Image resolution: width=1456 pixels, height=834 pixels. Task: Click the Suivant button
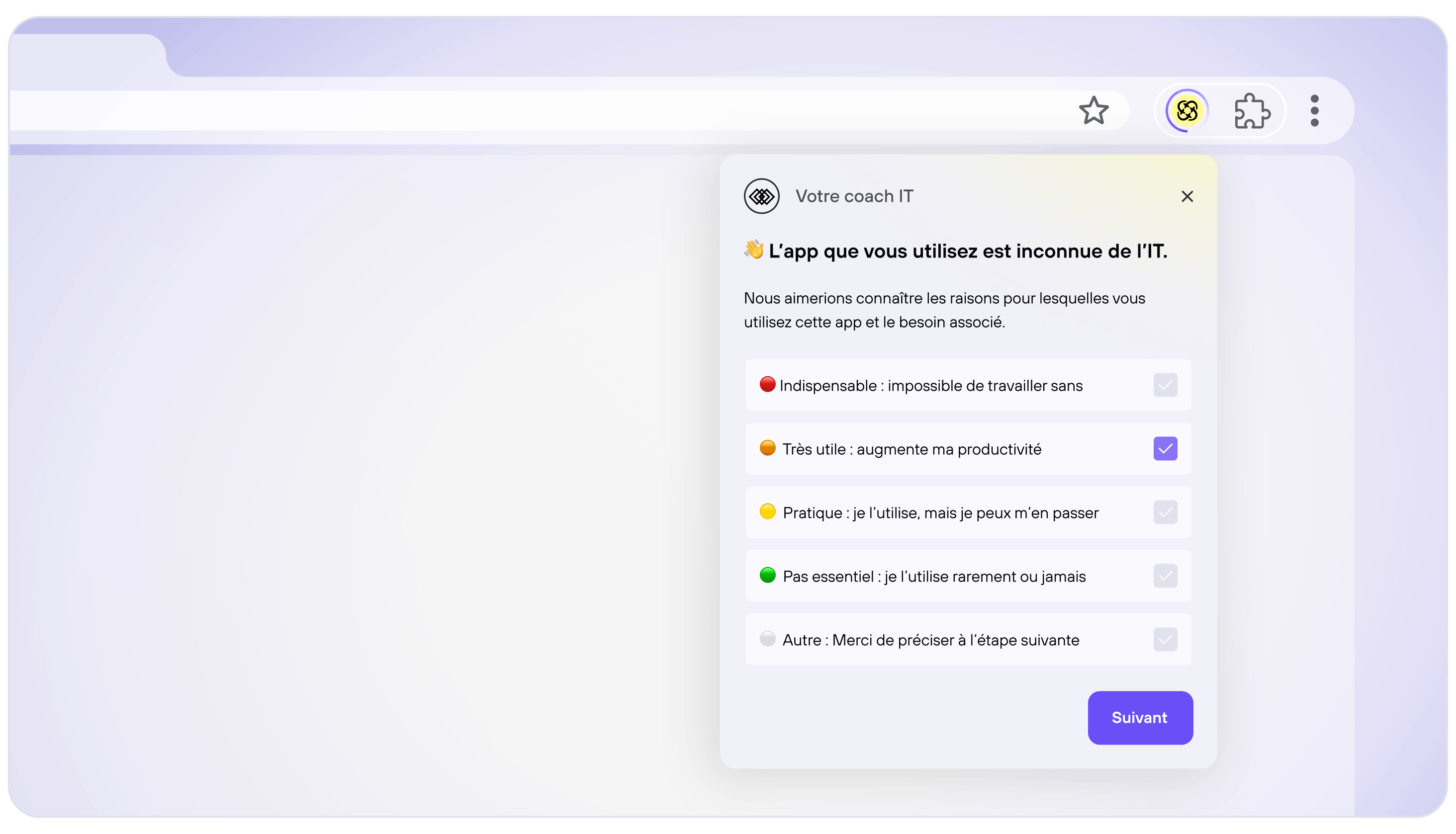coord(1140,718)
